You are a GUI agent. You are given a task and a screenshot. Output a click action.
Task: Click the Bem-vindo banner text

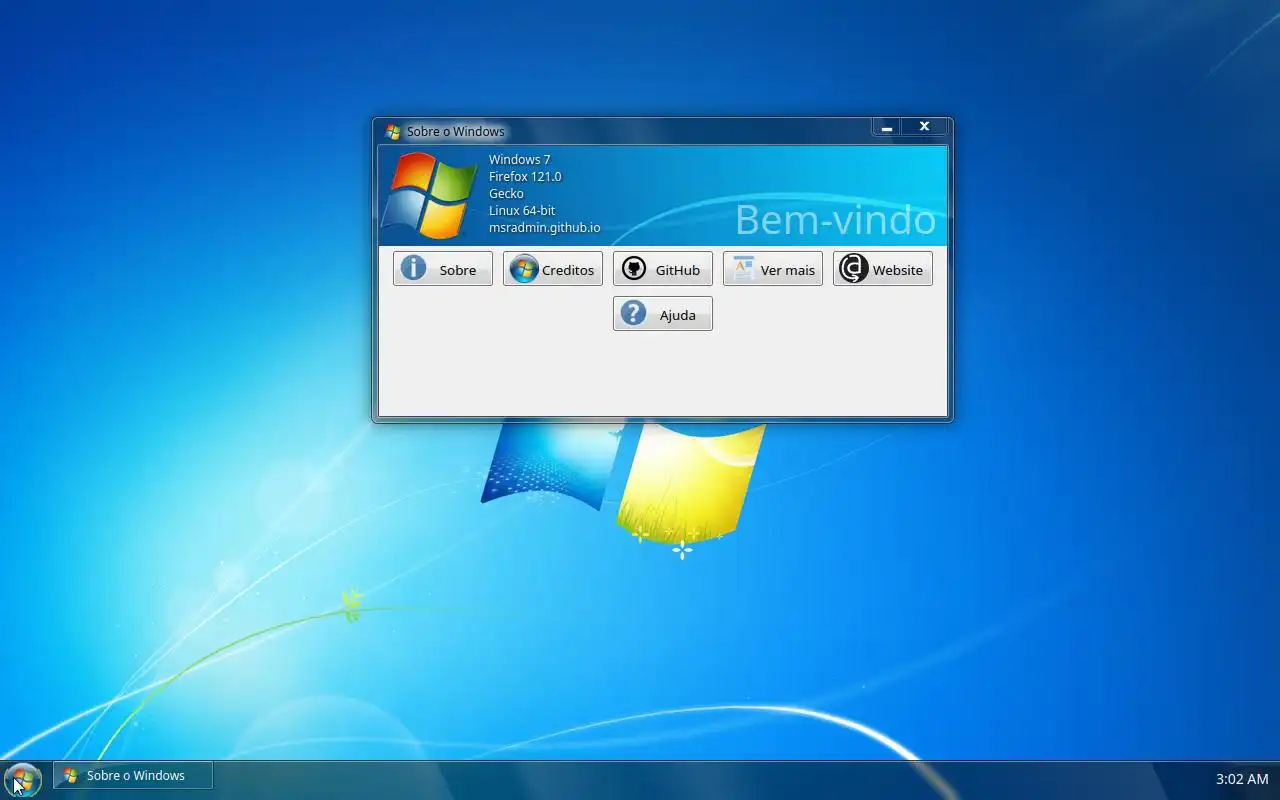tap(836, 219)
